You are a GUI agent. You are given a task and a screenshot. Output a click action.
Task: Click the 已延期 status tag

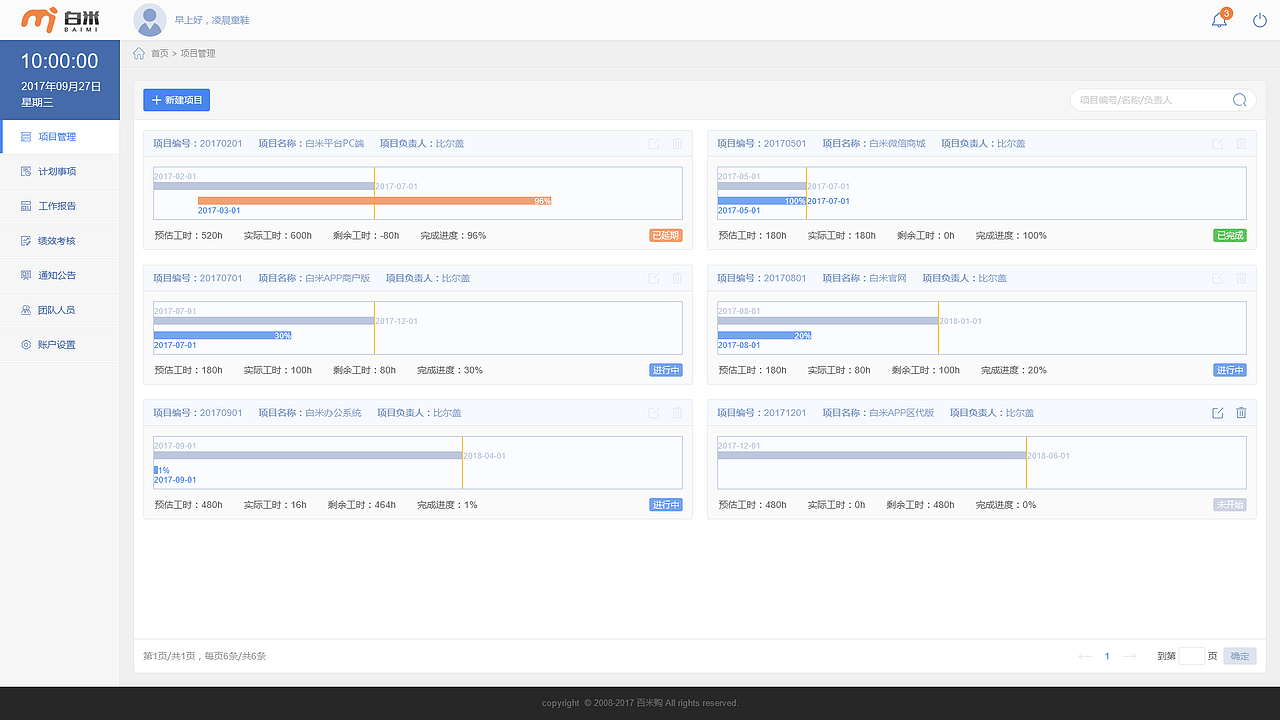666,236
